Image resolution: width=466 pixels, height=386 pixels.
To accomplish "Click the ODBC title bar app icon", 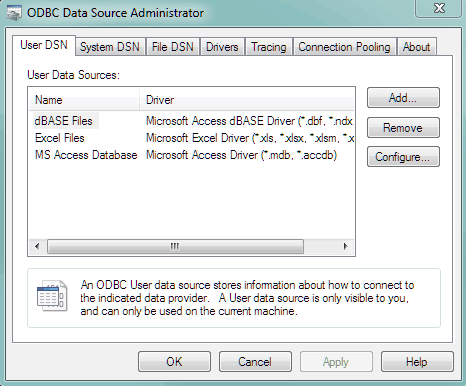I will pos(14,13).
